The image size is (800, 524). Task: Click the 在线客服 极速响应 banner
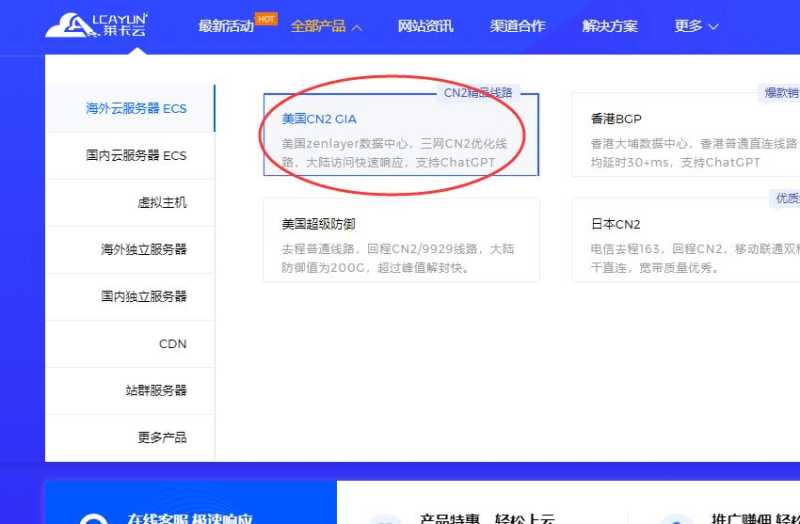(x=191, y=503)
